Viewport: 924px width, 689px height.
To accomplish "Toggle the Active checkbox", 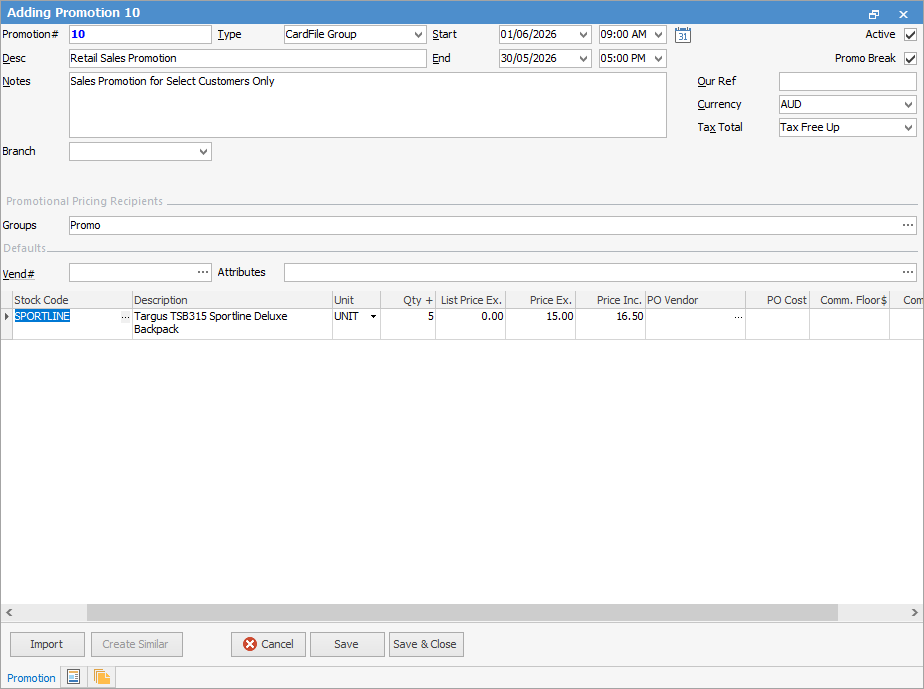I will point(910,35).
